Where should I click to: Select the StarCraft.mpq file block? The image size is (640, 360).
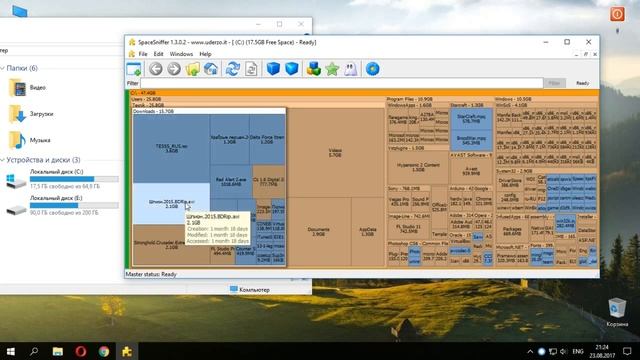click(x=471, y=119)
